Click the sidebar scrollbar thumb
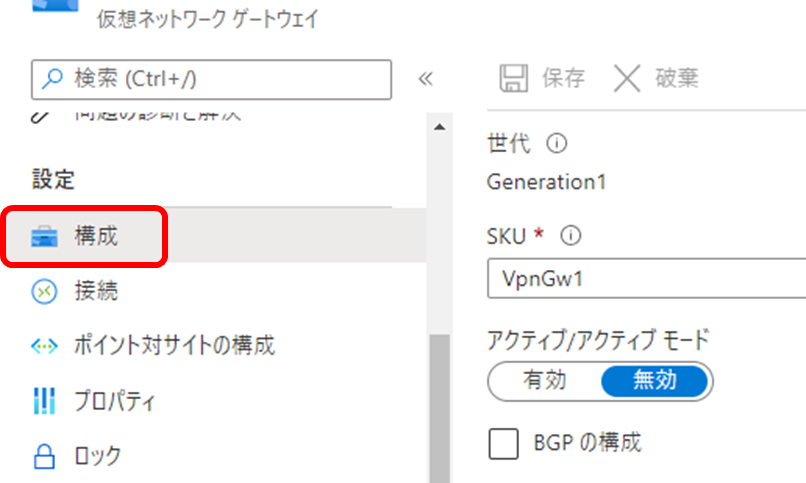 [439, 408]
